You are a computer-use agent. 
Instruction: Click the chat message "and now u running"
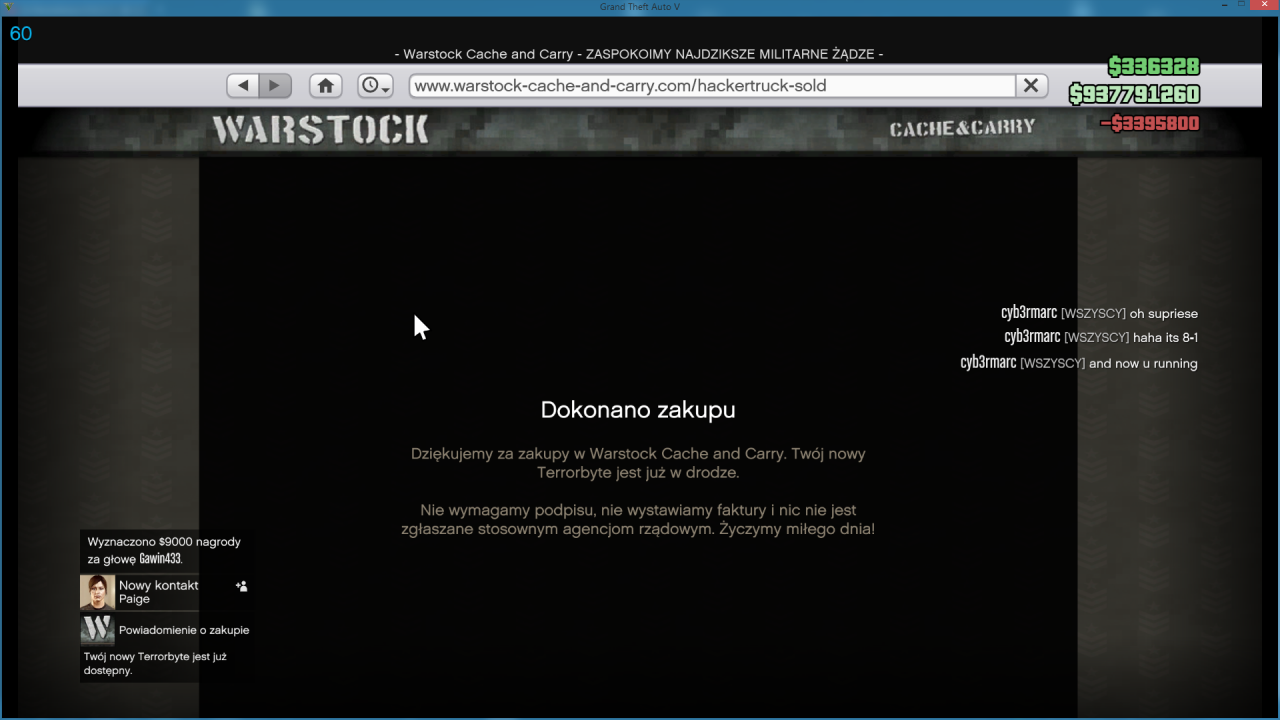click(x=1143, y=364)
